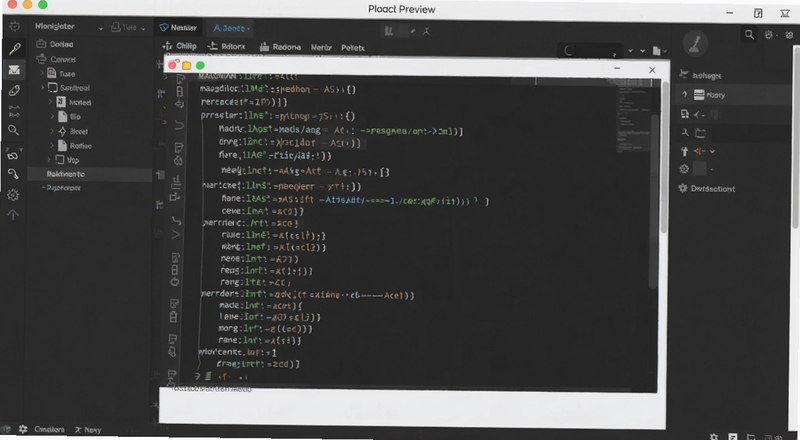
Task: Click the link icon in left sidebar
Action: click(13, 155)
